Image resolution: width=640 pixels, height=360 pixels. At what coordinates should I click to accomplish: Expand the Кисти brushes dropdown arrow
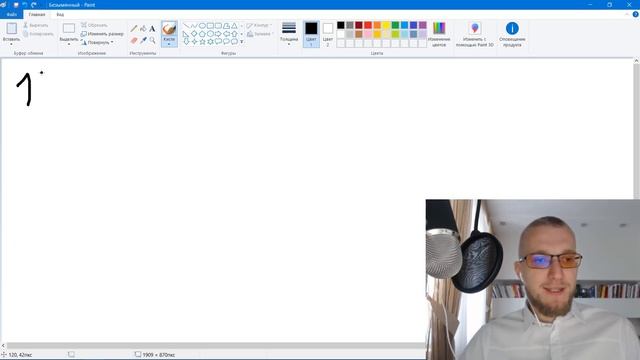(x=169, y=44)
